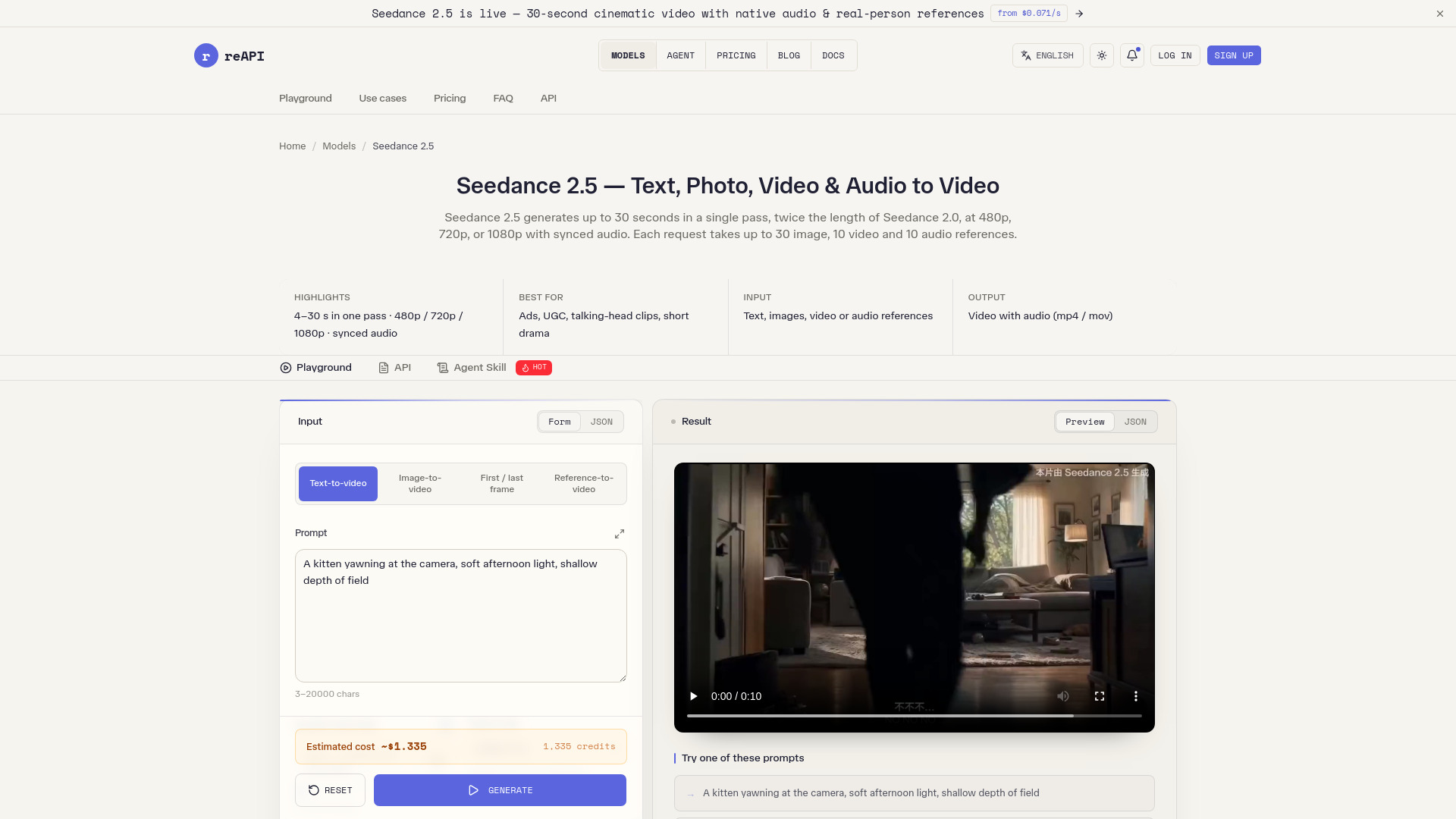Switch Result view to Preview

(x=1084, y=422)
